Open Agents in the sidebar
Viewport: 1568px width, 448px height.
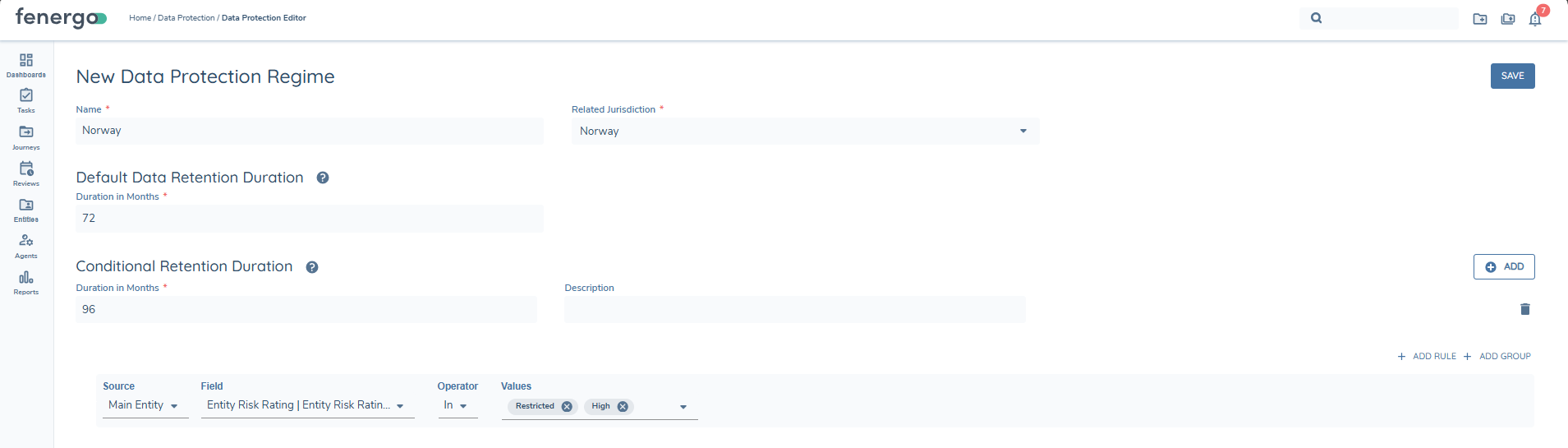click(26, 245)
